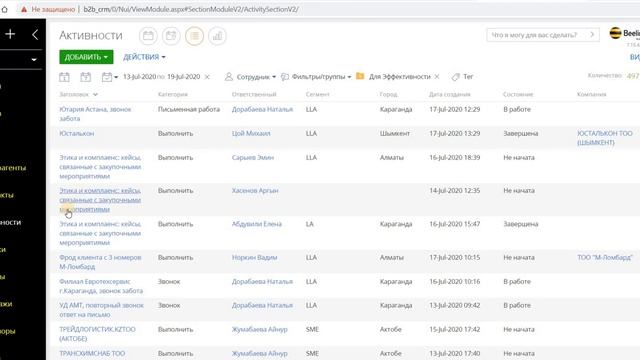Image resolution: width=640 pixels, height=360 pixels.
Task: Click the single-day calendar filter icon
Action: (64, 77)
